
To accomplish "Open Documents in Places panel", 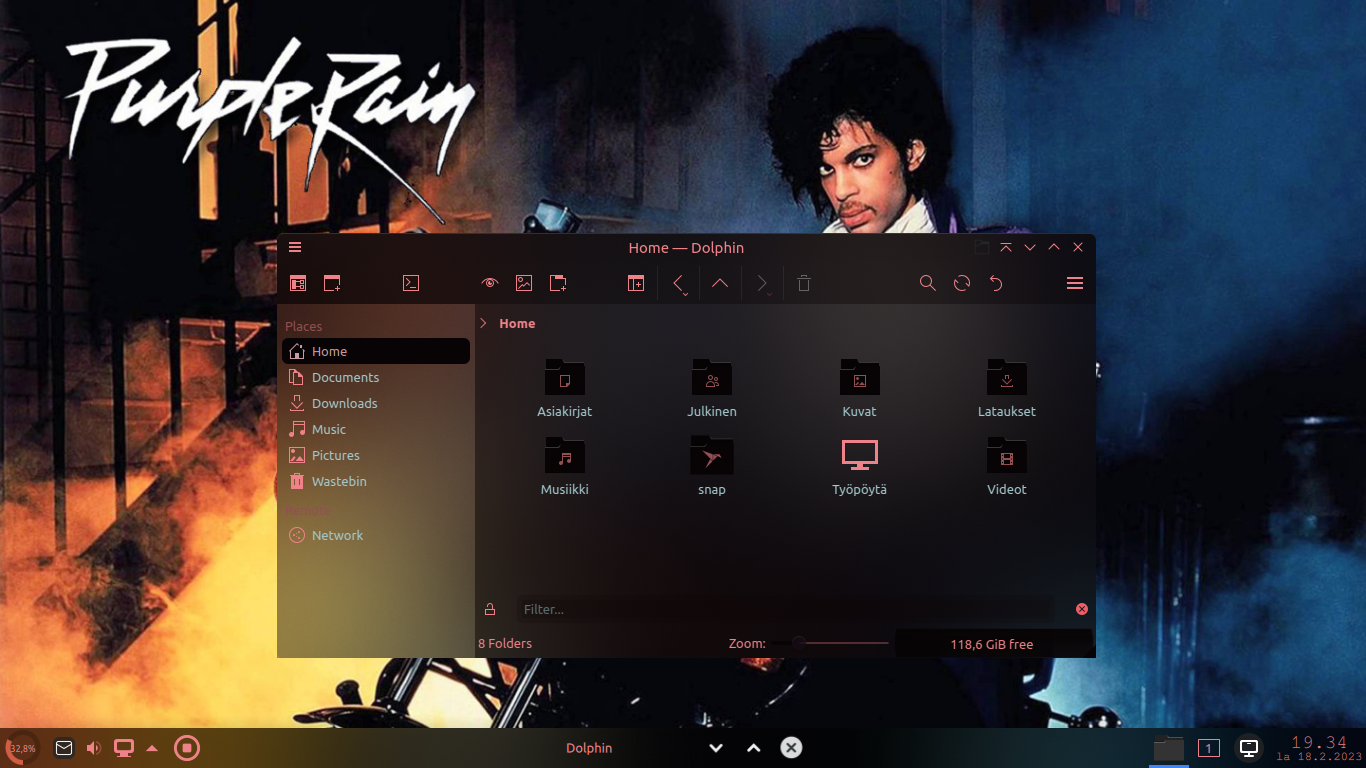I will 376,377.
